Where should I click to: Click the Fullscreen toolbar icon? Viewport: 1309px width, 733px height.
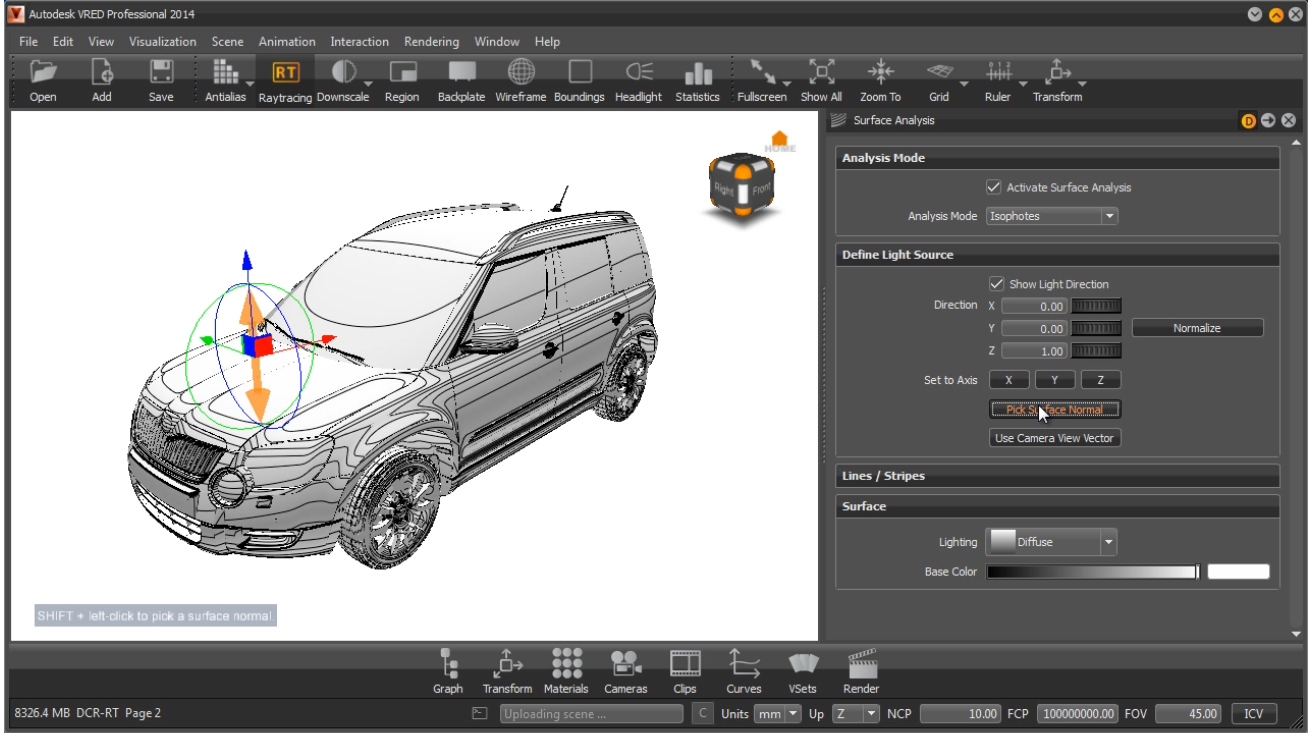tap(762, 72)
